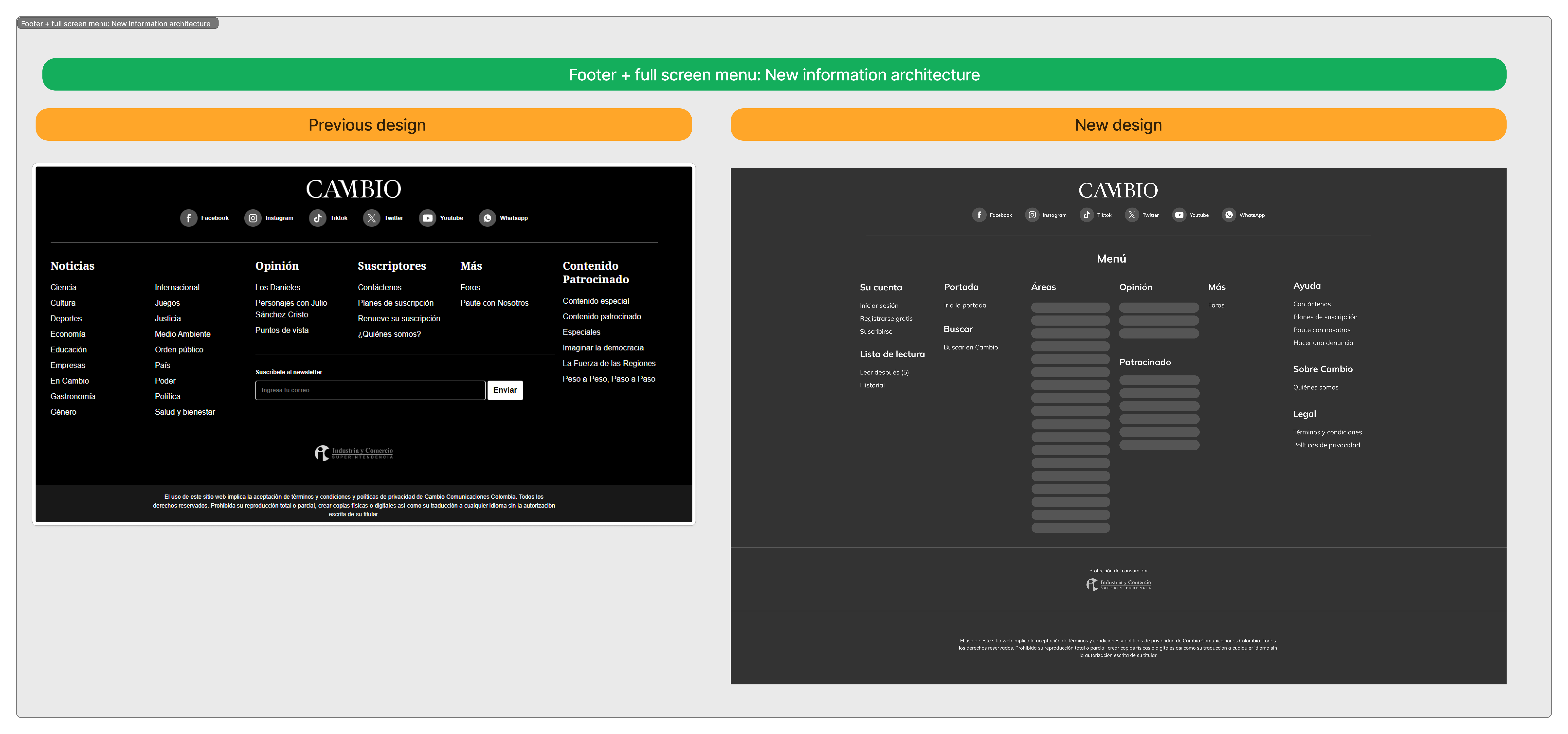Click Instagram icon in new design menu
Screen dimensions: 1568x734
1032,215
